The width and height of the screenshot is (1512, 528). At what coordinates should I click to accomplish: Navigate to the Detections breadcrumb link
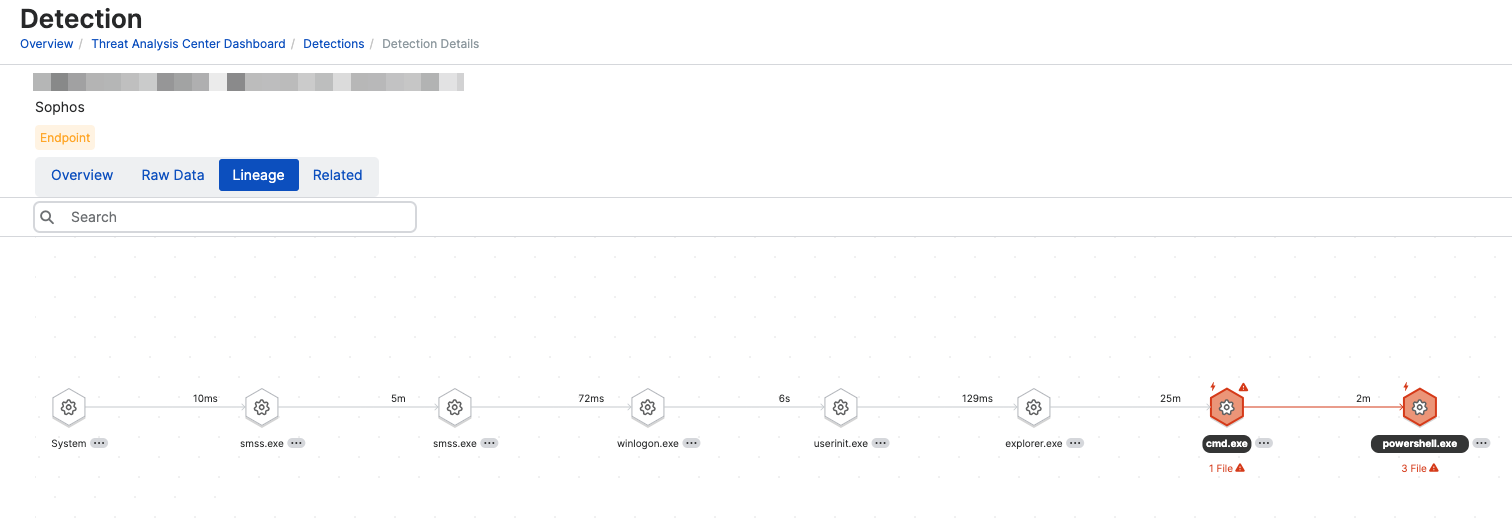pyautogui.click(x=334, y=44)
